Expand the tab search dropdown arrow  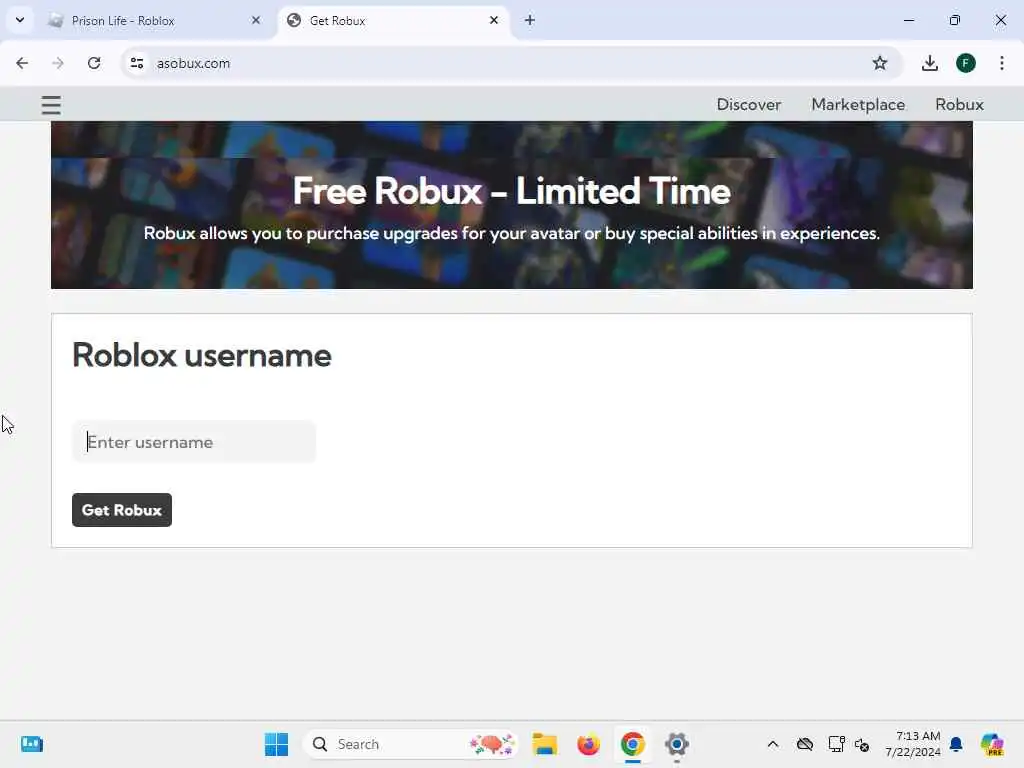20,20
